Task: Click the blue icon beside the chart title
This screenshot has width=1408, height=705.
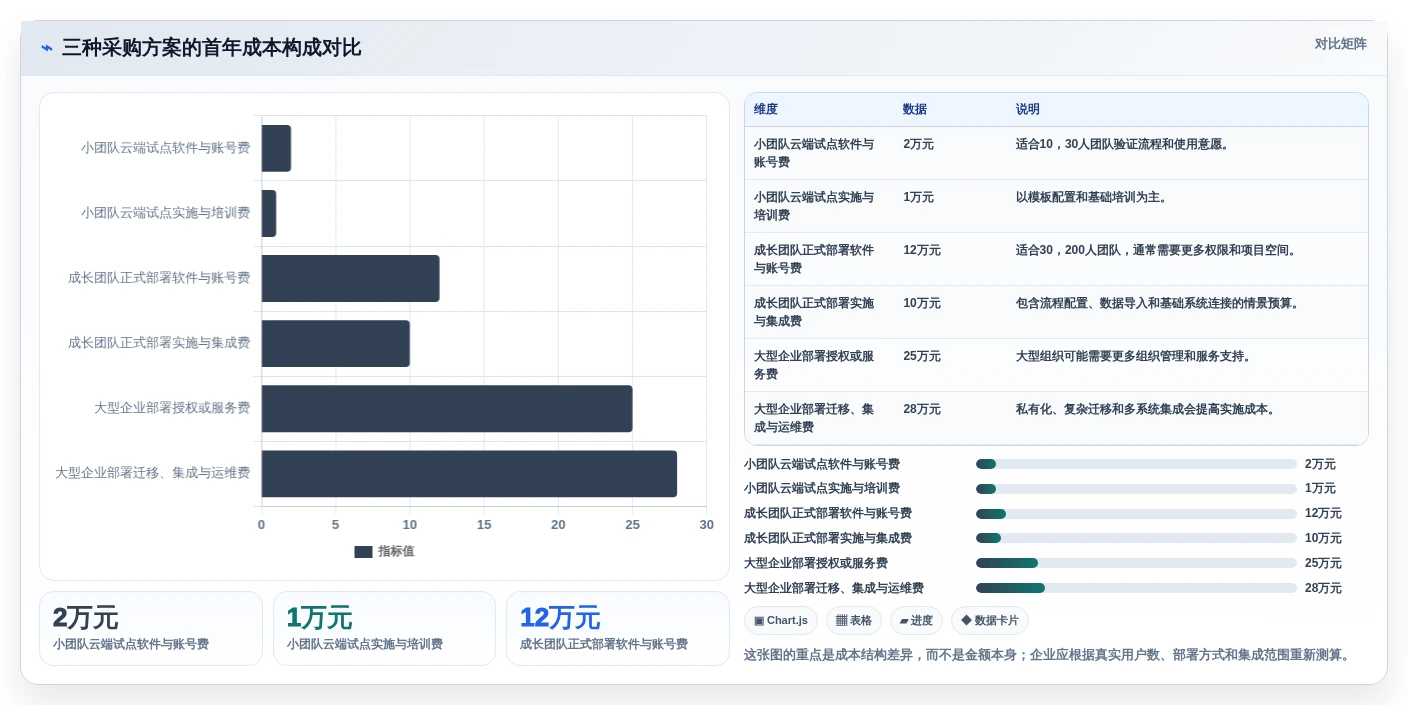Action: coord(47,48)
